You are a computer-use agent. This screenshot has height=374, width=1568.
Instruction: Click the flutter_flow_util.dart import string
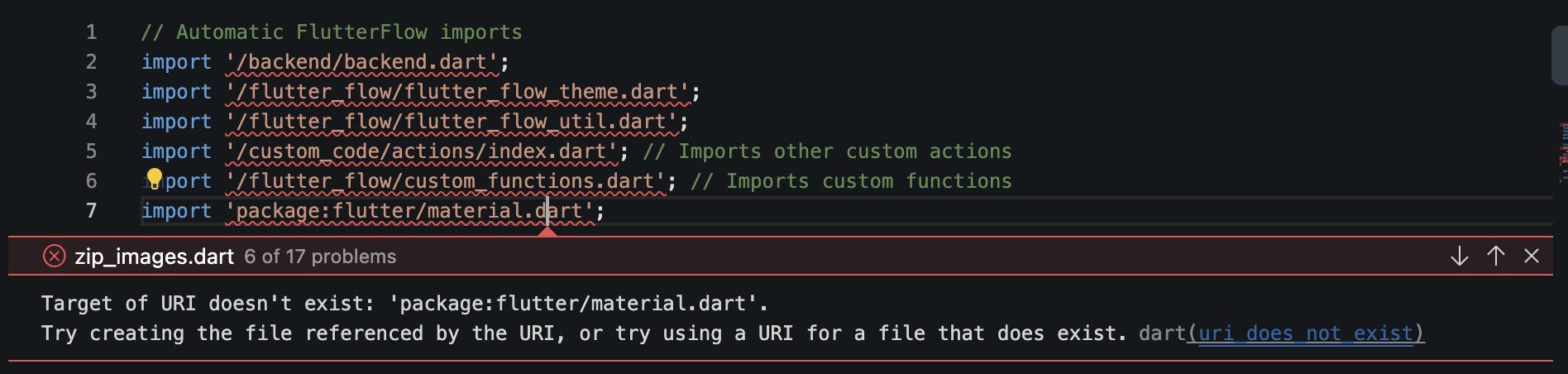pos(452,122)
